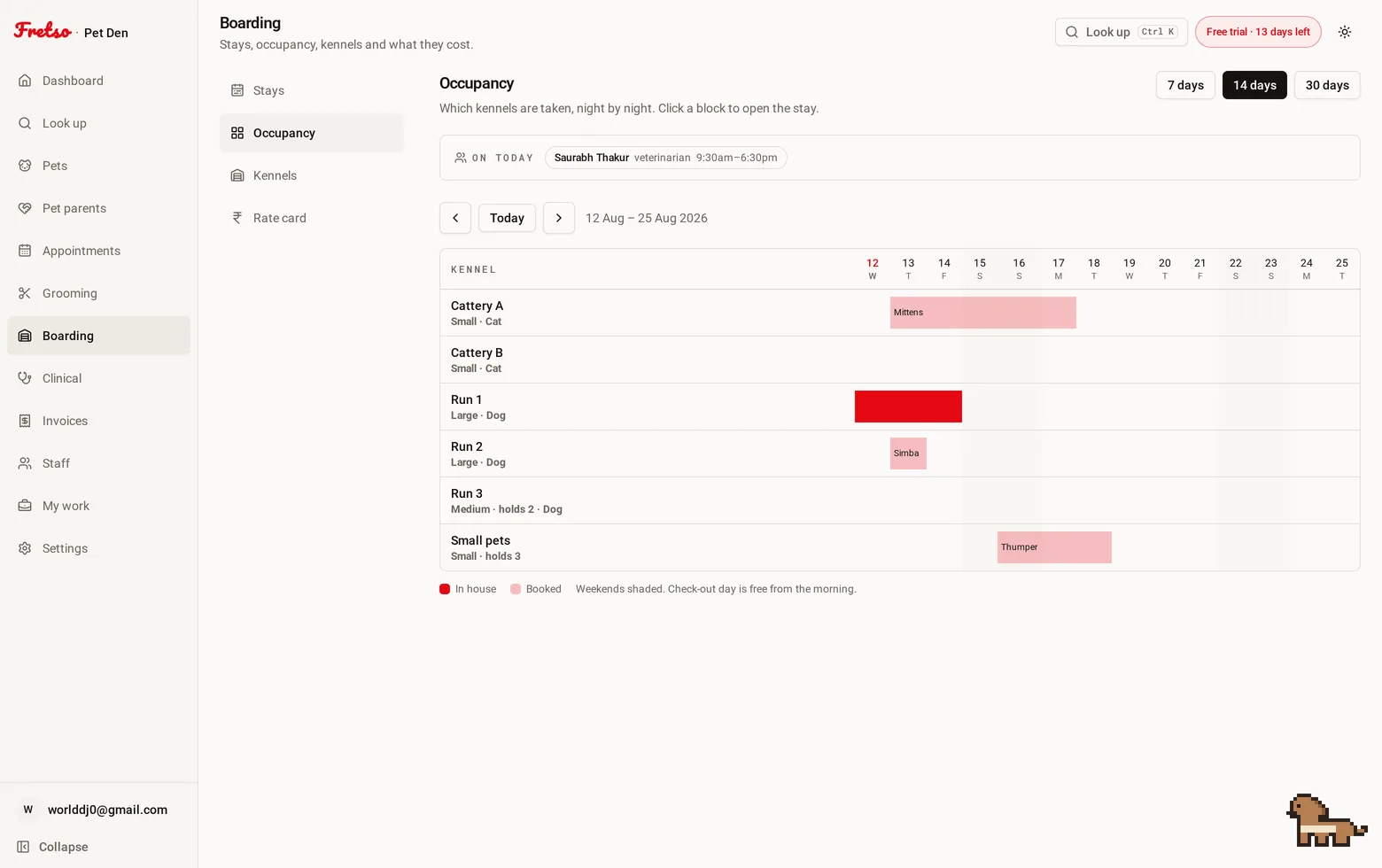Open Invoices receipt icon
Screen dimensions: 1382x868
pos(25,421)
